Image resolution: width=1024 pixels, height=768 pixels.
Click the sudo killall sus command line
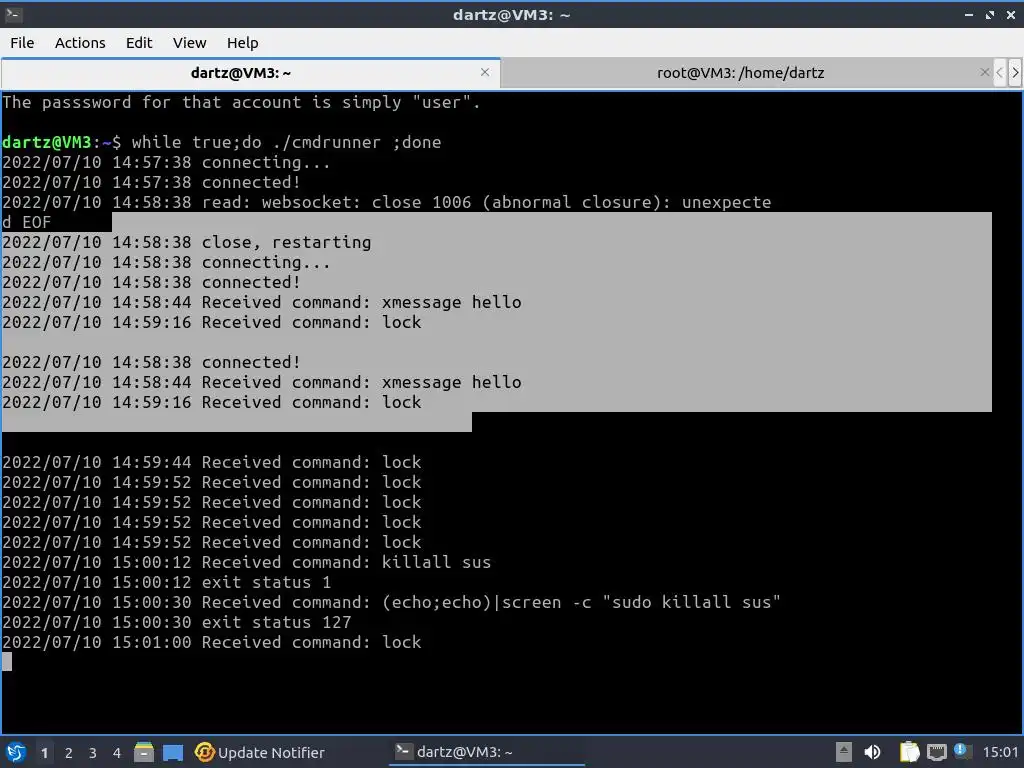(391, 602)
